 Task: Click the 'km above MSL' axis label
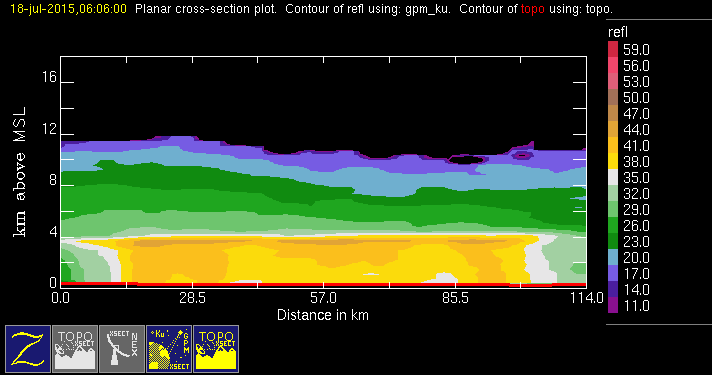20,172
